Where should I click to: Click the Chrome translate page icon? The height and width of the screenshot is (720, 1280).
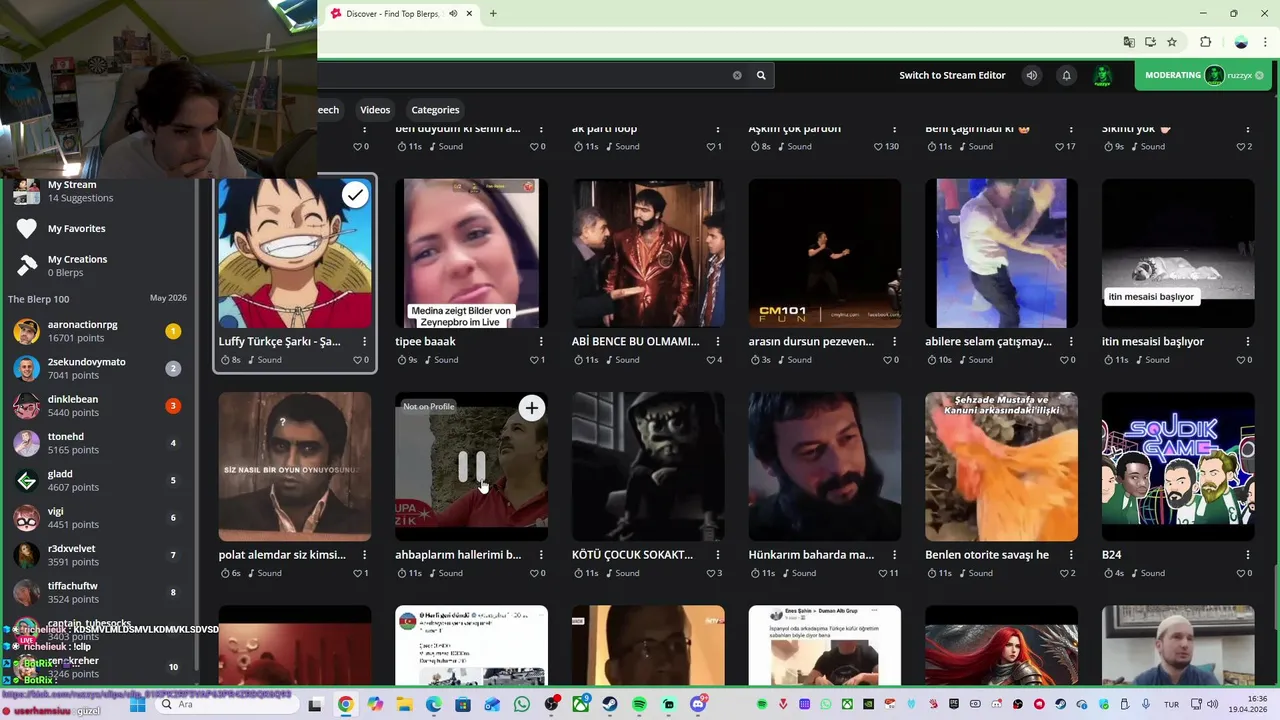[1129, 42]
